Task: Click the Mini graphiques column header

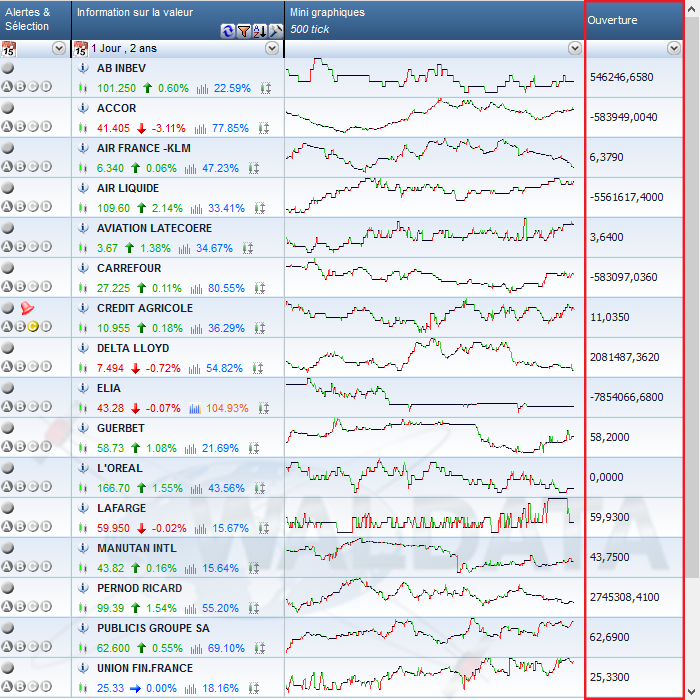Action: [x=434, y=20]
